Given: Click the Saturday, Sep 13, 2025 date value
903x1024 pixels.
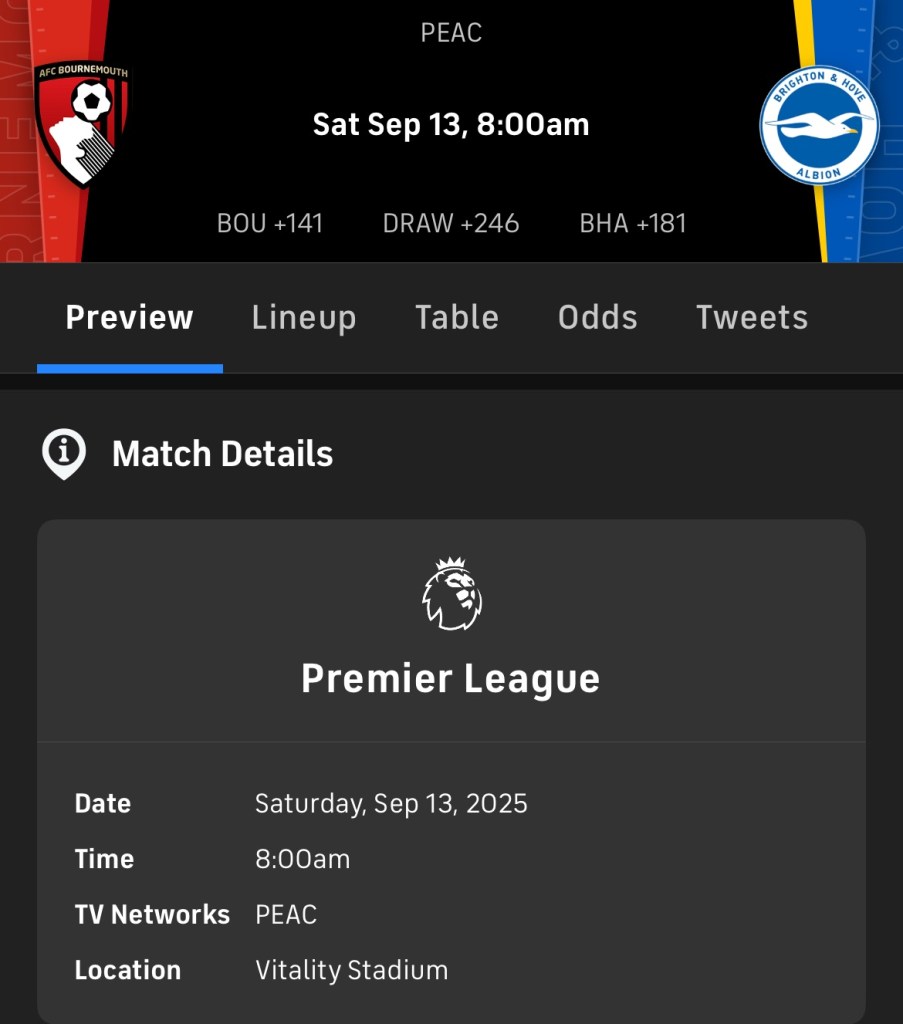Looking at the screenshot, I should point(391,804).
